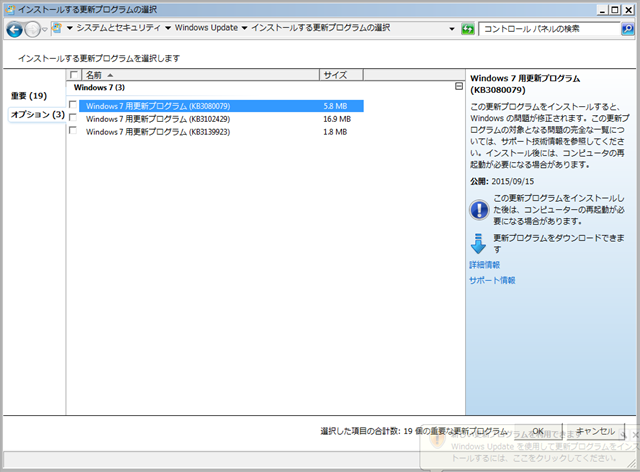This screenshot has height=472, width=640.
Task: Click the Control Panel icon in address bar
Action: (57, 28)
